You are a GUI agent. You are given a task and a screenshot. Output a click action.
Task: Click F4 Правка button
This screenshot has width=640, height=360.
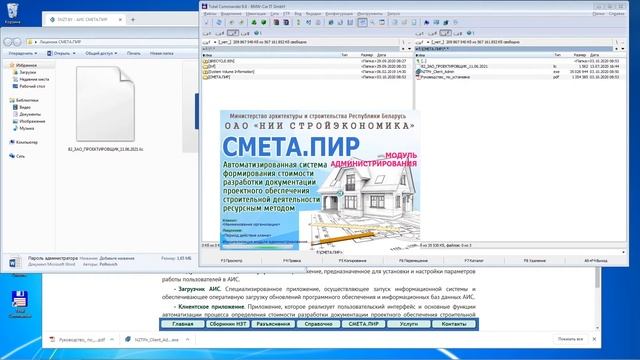coord(292,260)
